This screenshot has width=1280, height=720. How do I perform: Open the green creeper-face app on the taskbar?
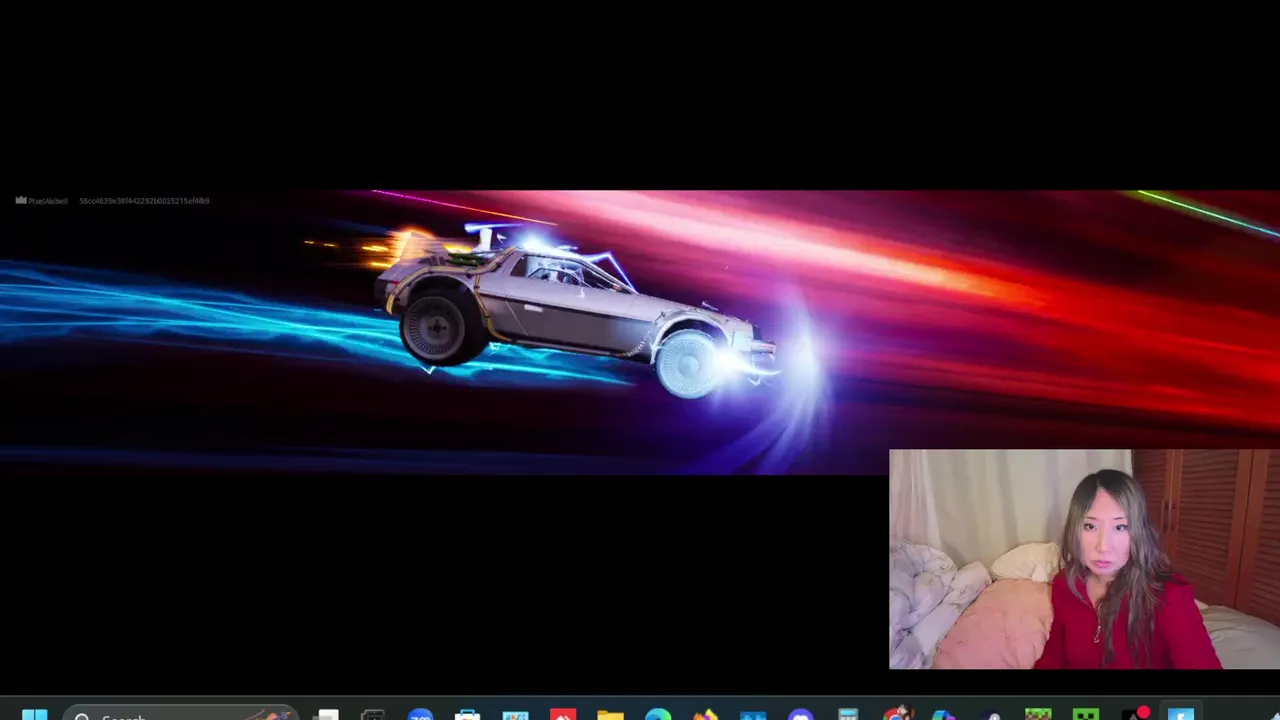tap(1086, 715)
